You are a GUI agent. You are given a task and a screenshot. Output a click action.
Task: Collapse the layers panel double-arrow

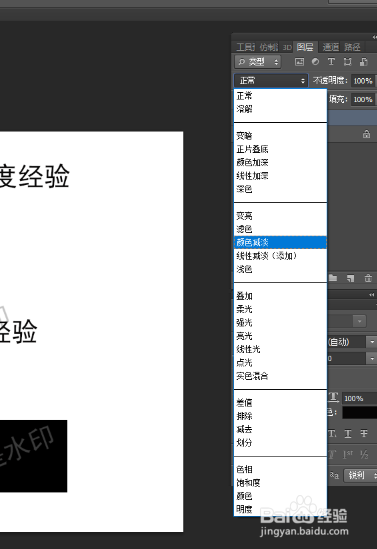[374, 37]
